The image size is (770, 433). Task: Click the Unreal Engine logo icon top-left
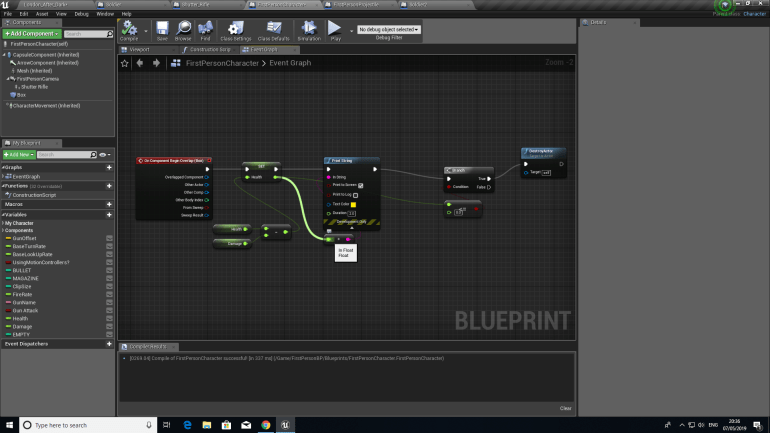(x=5, y=4)
